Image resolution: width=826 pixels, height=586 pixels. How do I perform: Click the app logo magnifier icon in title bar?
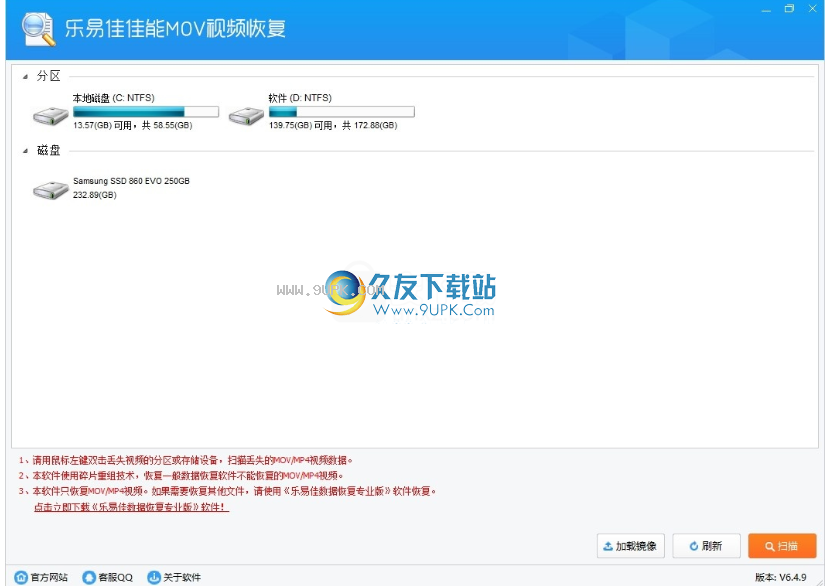pos(38,29)
